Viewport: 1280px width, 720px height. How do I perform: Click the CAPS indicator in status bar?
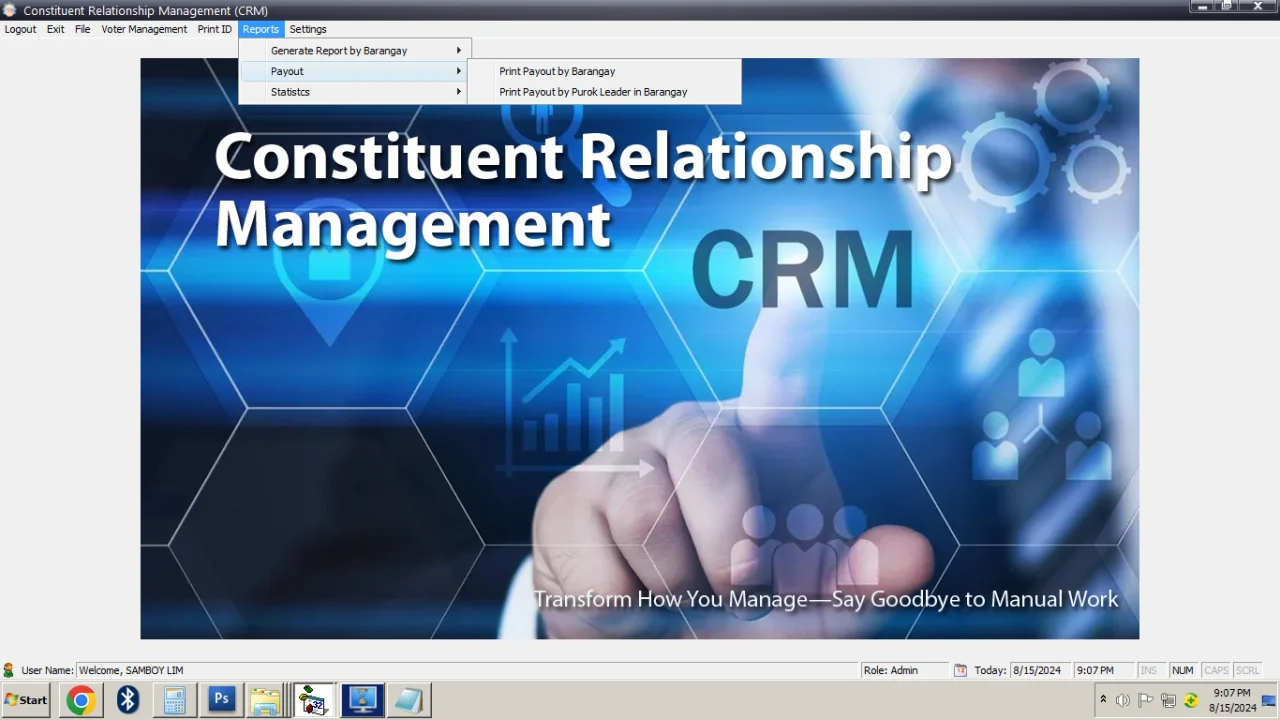click(x=1216, y=670)
